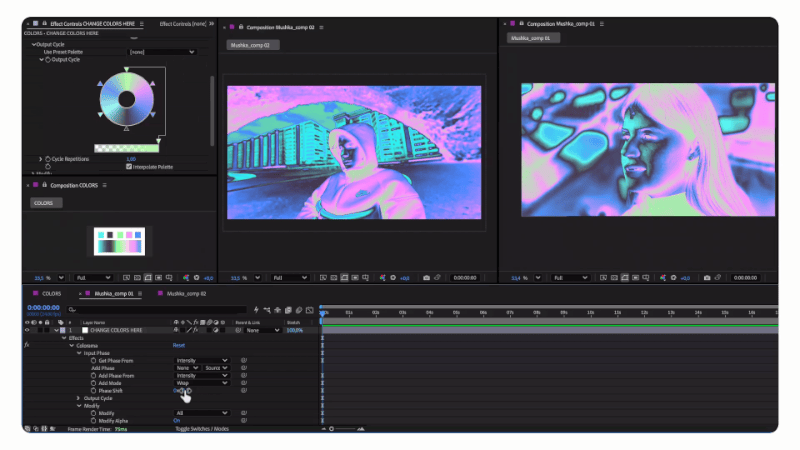
Task: Click timecode button in Mushka_comp 02 viewer
Action: coord(465,278)
